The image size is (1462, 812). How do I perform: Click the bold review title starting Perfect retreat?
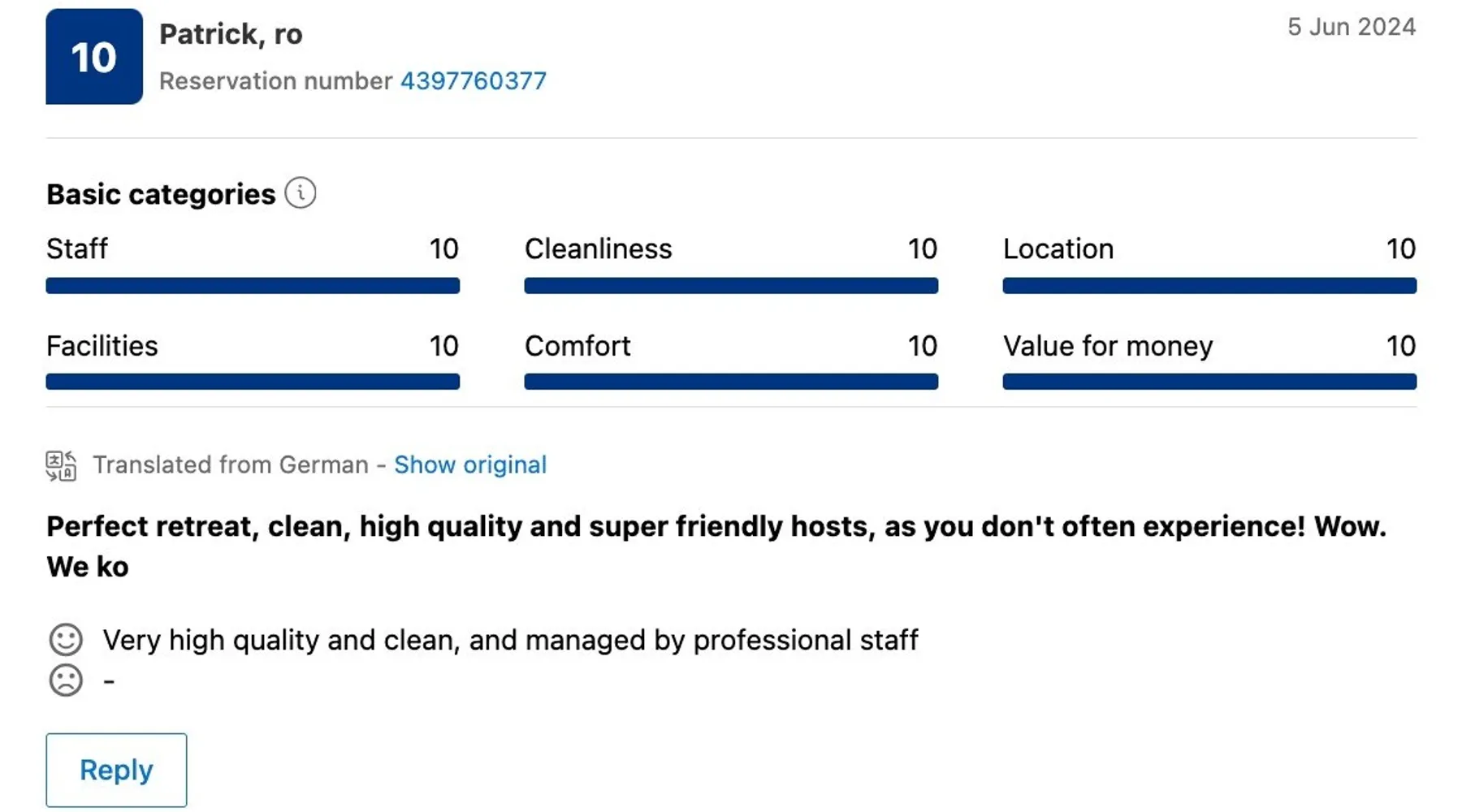click(x=715, y=527)
